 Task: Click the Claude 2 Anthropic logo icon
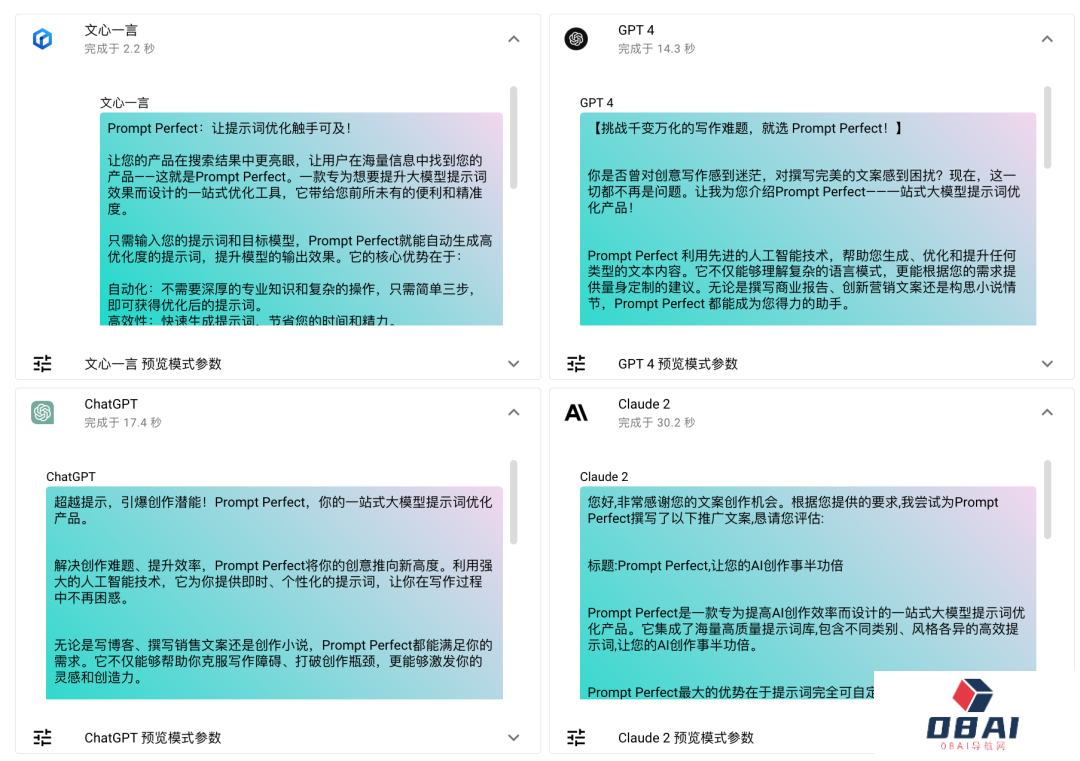click(576, 412)
